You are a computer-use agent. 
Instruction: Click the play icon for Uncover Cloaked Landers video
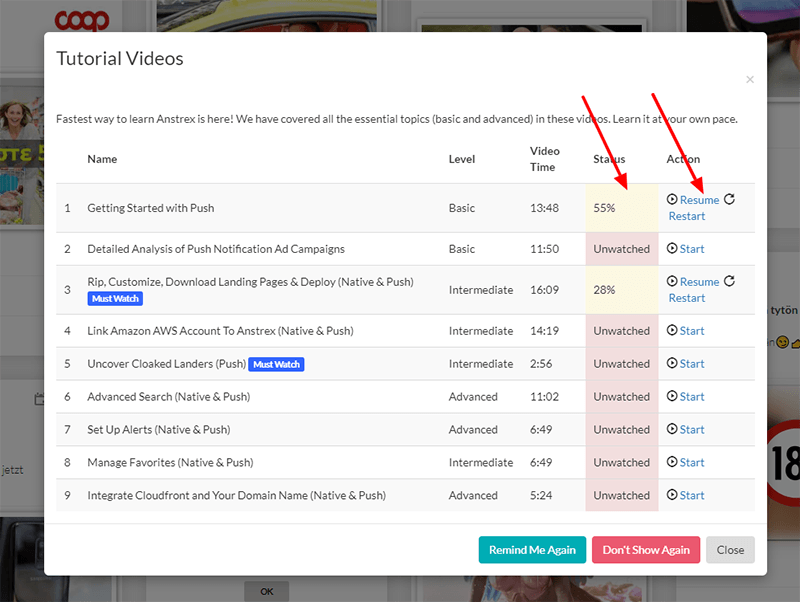[672, 363]
